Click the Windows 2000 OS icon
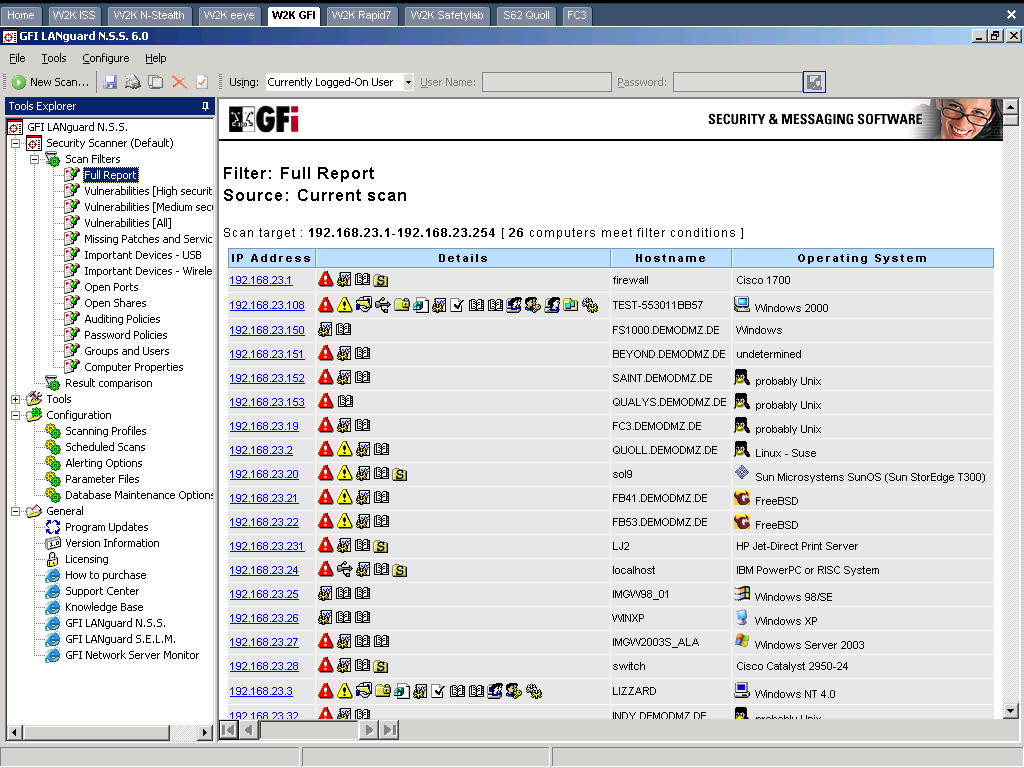 [741, 304]
